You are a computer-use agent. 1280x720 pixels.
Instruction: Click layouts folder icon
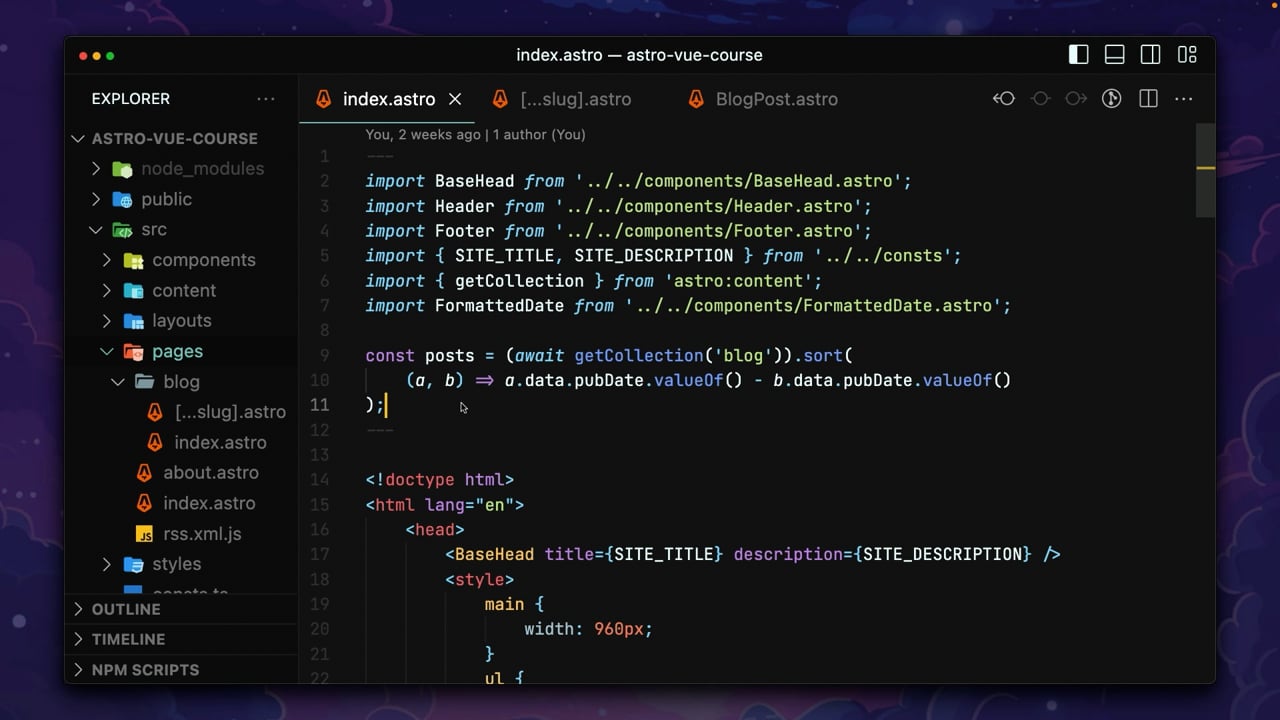[x=133, y=321]
